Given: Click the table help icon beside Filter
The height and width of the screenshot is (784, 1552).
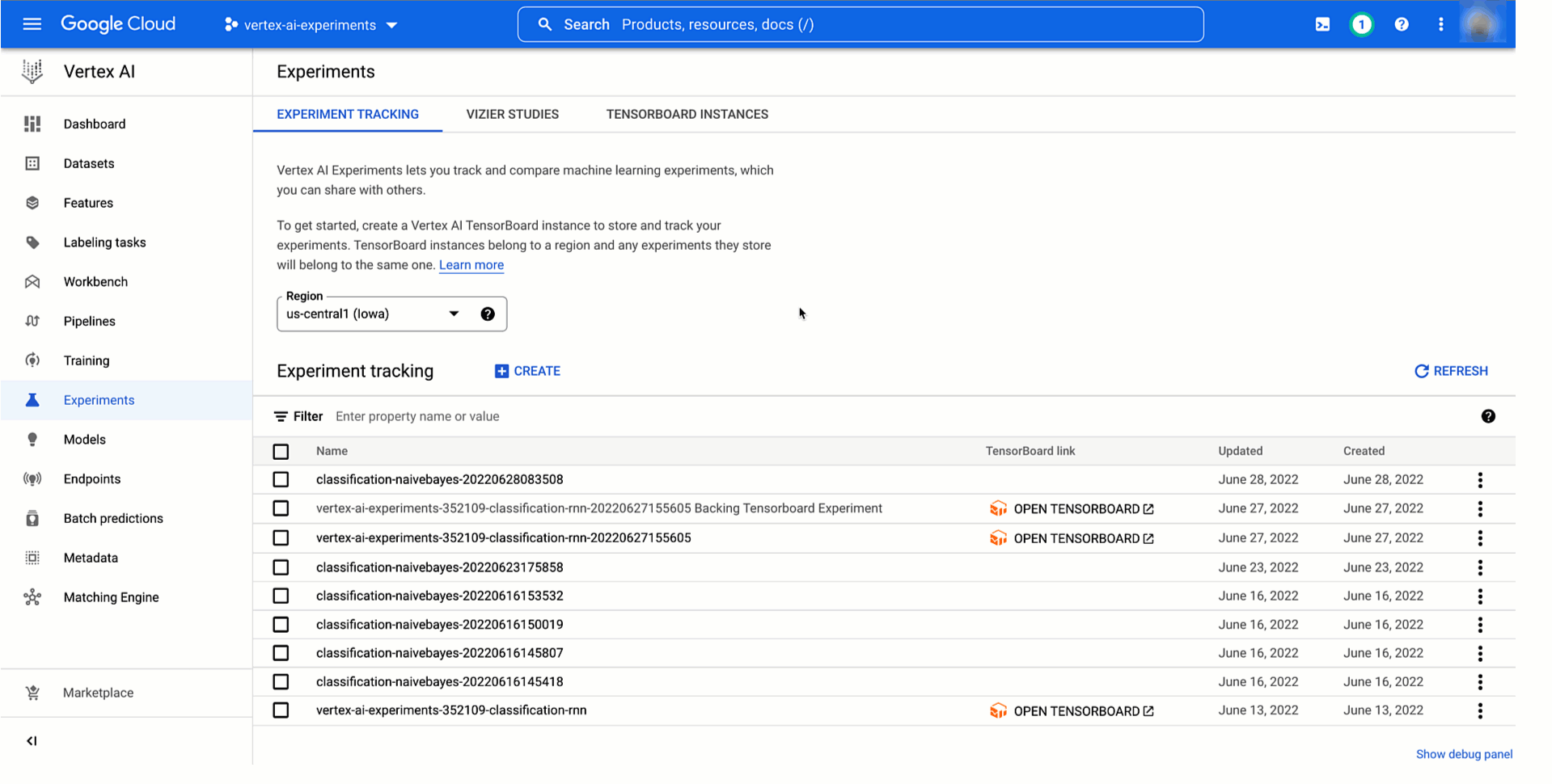Looking at the screenshot, I should 1488,416.
